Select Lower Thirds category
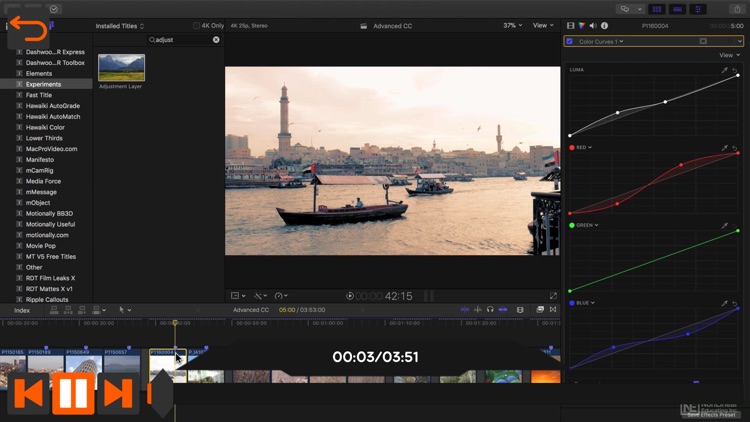Image resolution: width=750 pixels, height=422 pixels. (44, 138)
